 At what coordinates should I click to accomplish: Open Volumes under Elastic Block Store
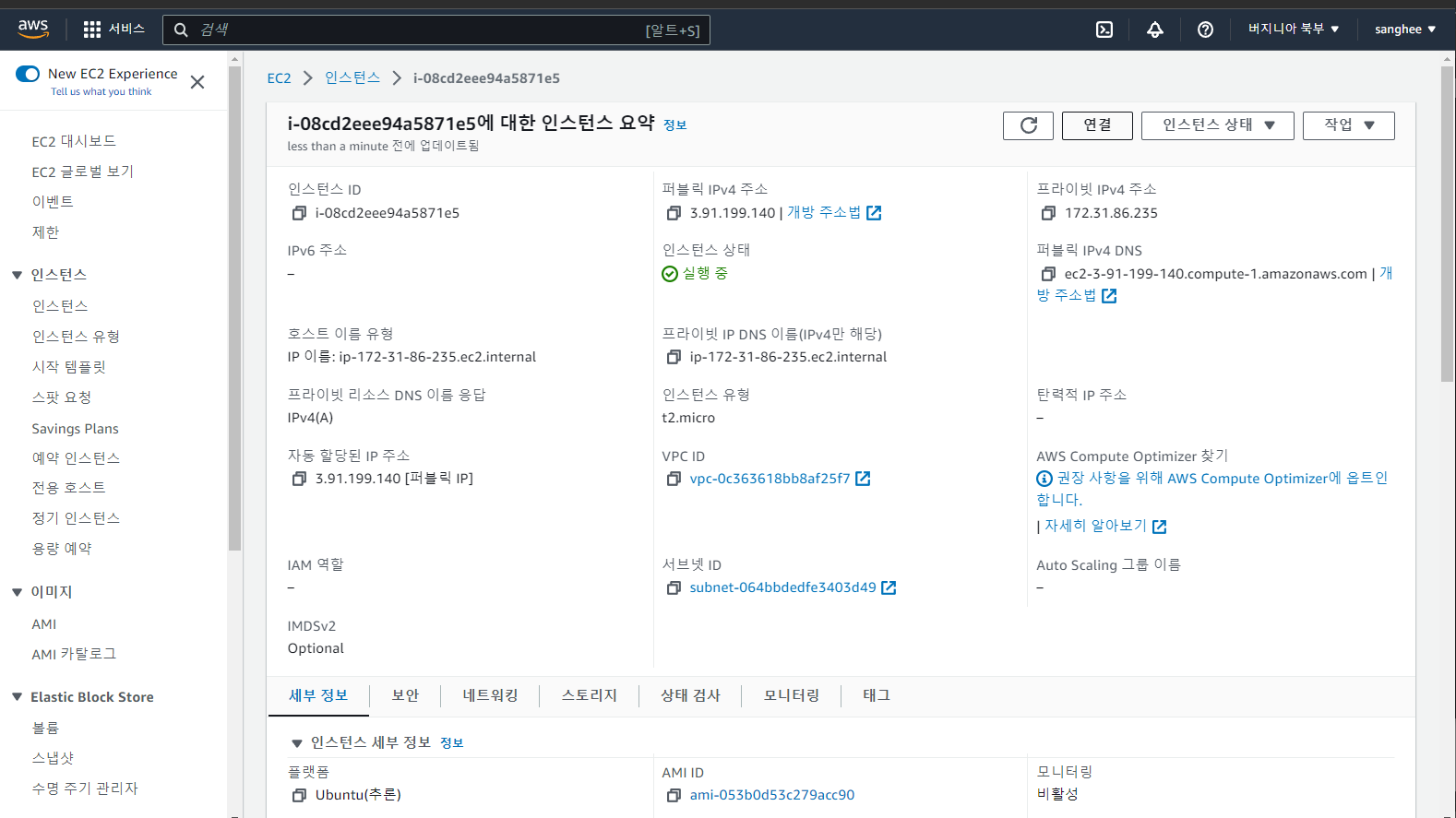tap(45, 728)
